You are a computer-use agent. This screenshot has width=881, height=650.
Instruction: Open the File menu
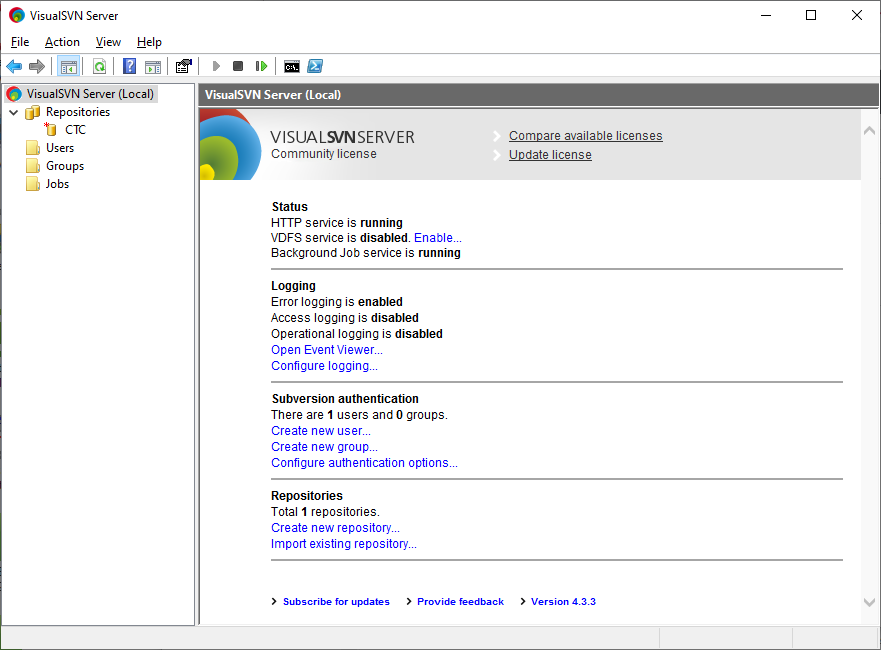[20, 42]
